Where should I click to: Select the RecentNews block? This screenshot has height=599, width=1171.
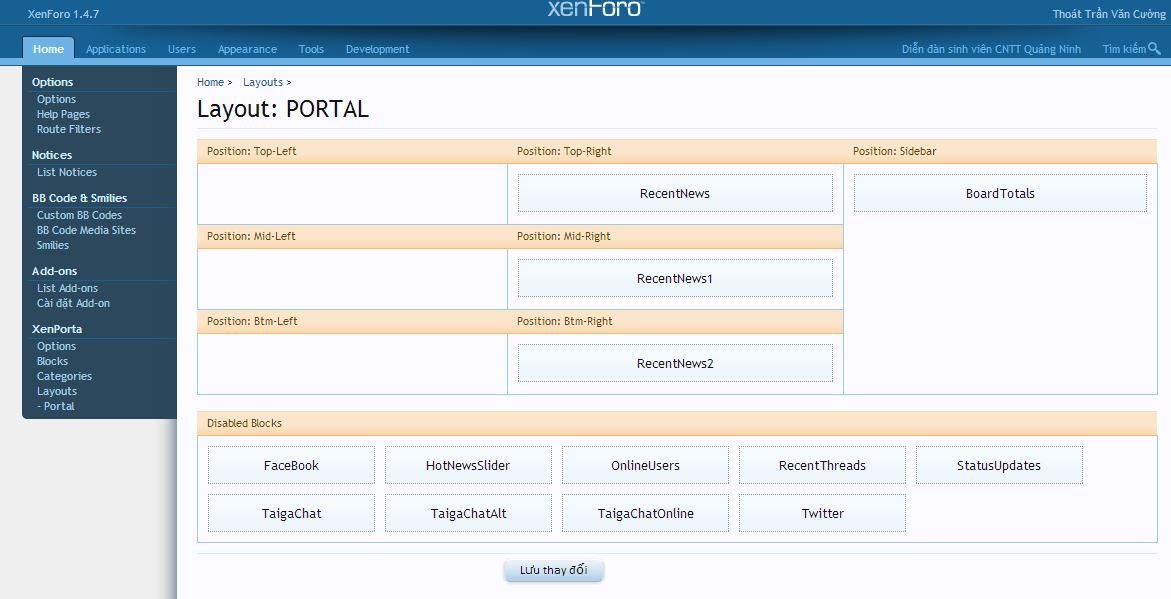675,193
